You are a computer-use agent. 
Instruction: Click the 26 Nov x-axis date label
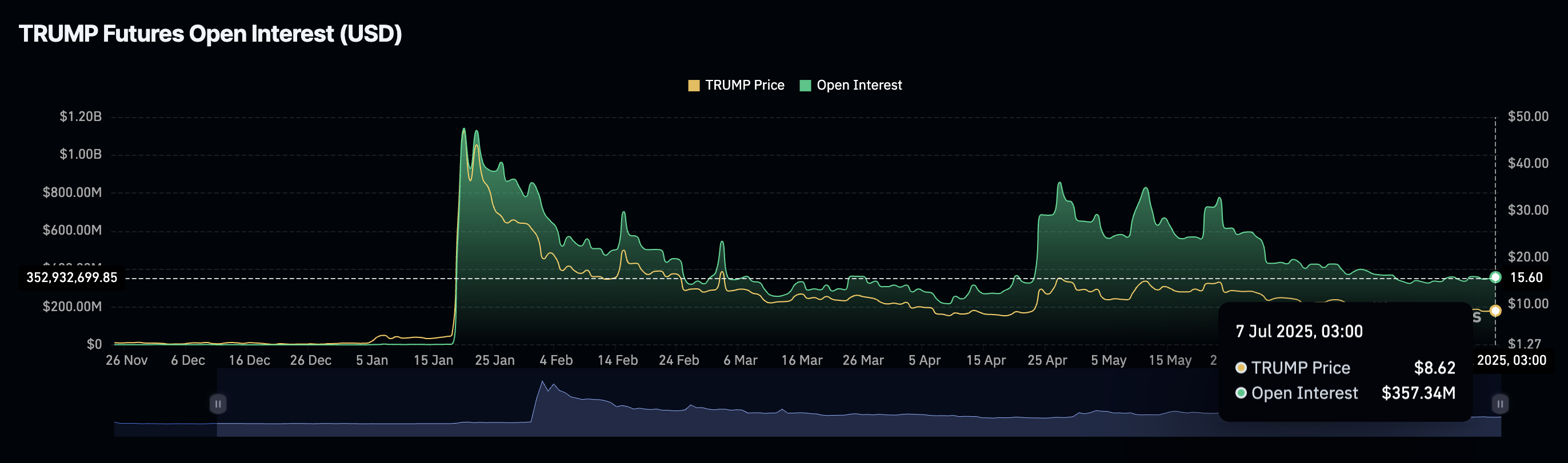[127, 360]
